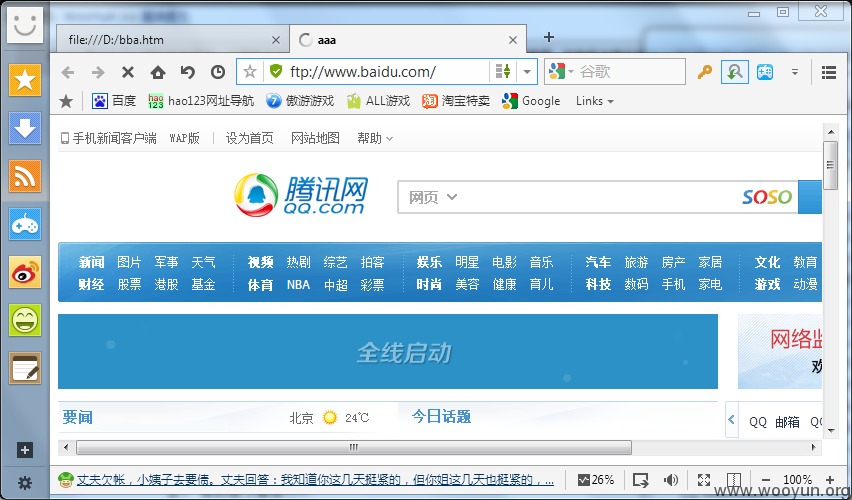Screen dimensions: 852x500
Task: Open the green smiley sidebar icon
Action: [x=24, y=320]
